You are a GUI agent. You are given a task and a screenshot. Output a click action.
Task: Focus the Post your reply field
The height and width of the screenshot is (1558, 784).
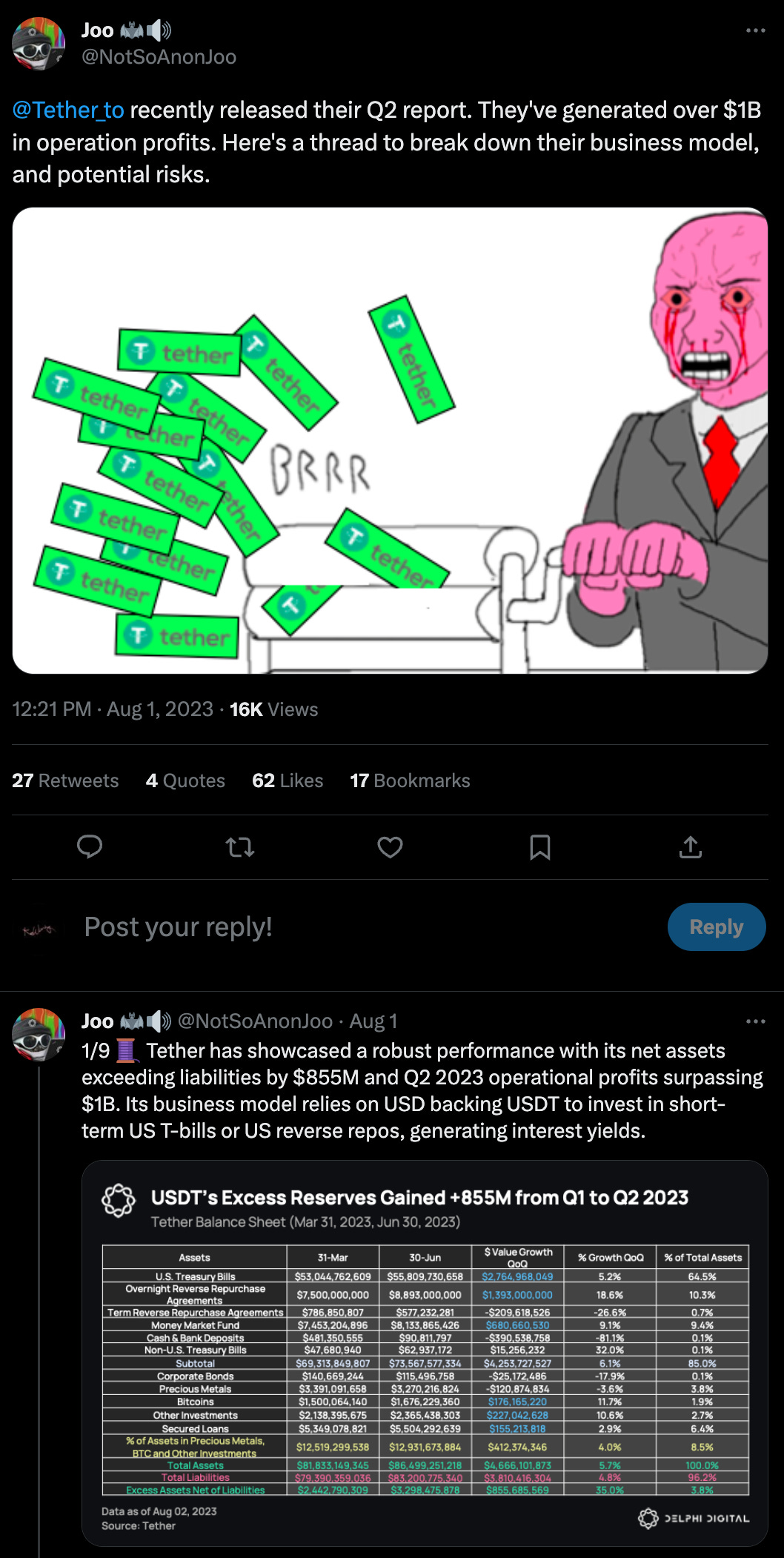pos(369,927)
